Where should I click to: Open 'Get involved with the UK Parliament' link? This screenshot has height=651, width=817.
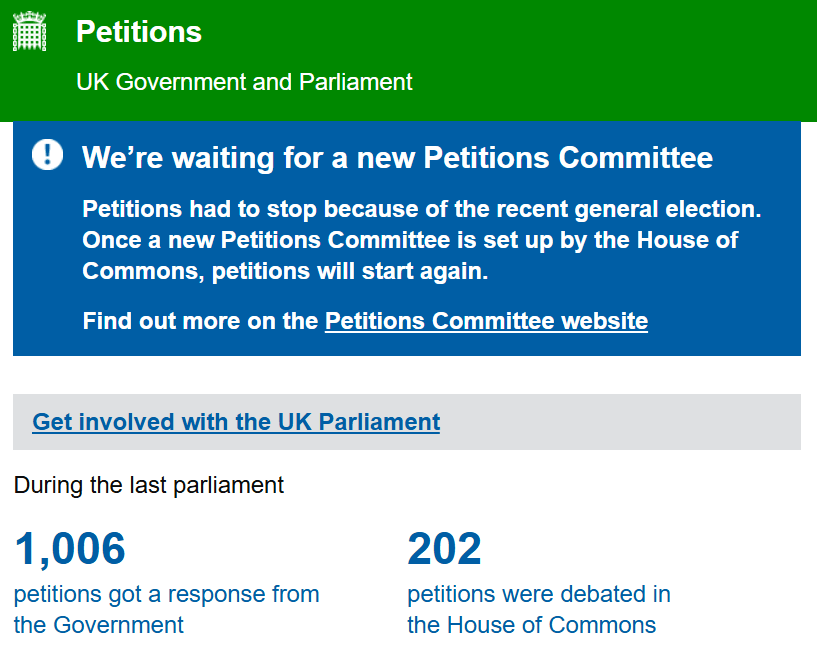coord(236,422)
